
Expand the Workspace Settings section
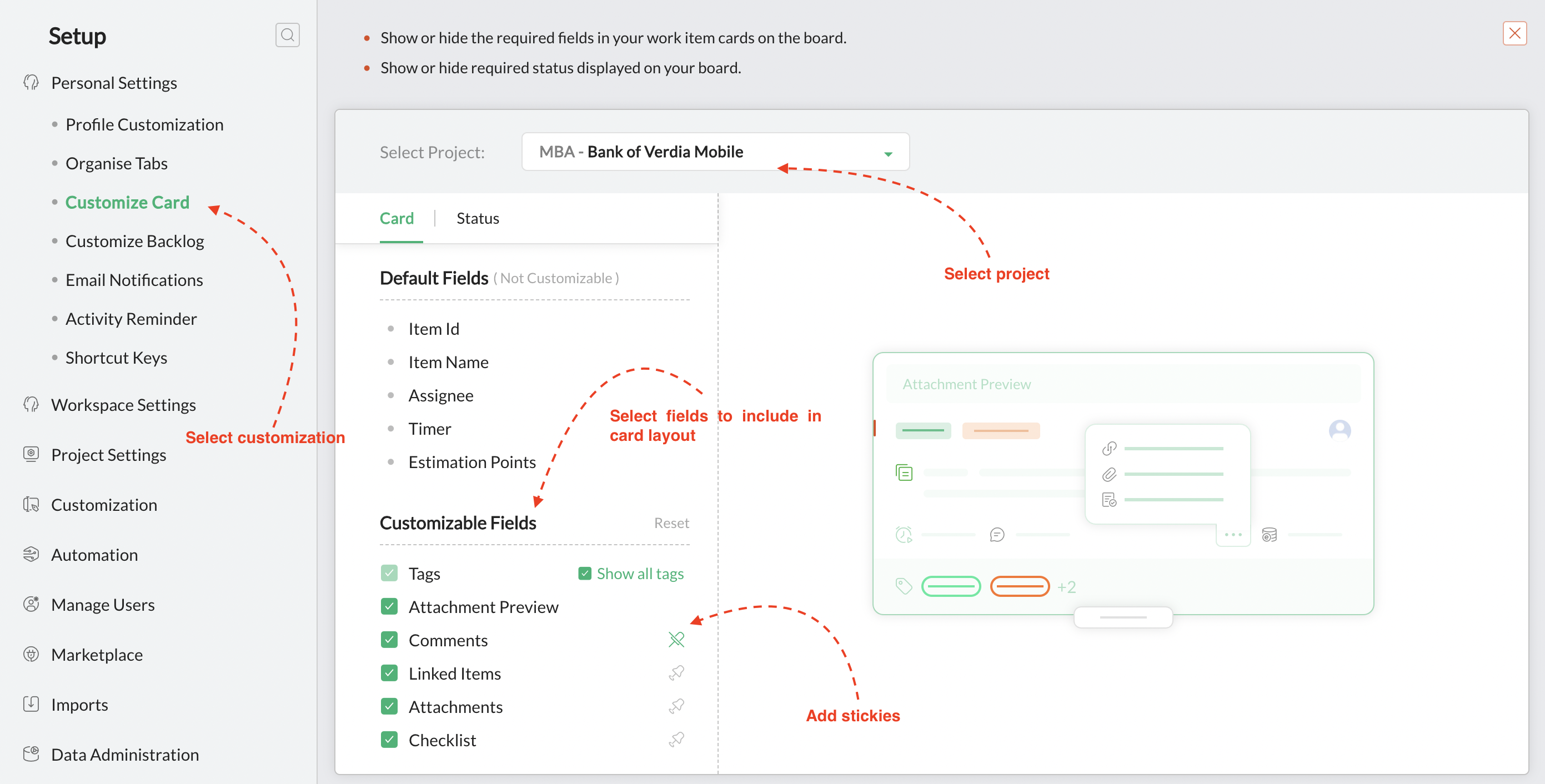[x=123, y=405]
